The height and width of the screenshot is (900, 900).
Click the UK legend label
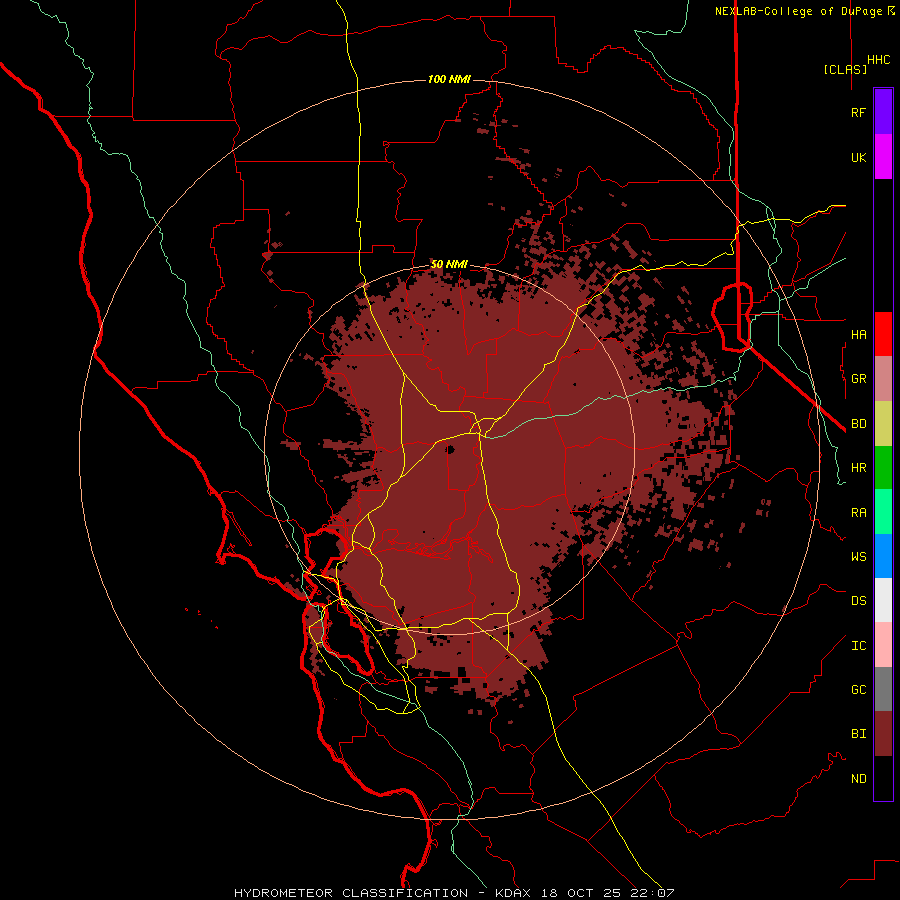858,157
